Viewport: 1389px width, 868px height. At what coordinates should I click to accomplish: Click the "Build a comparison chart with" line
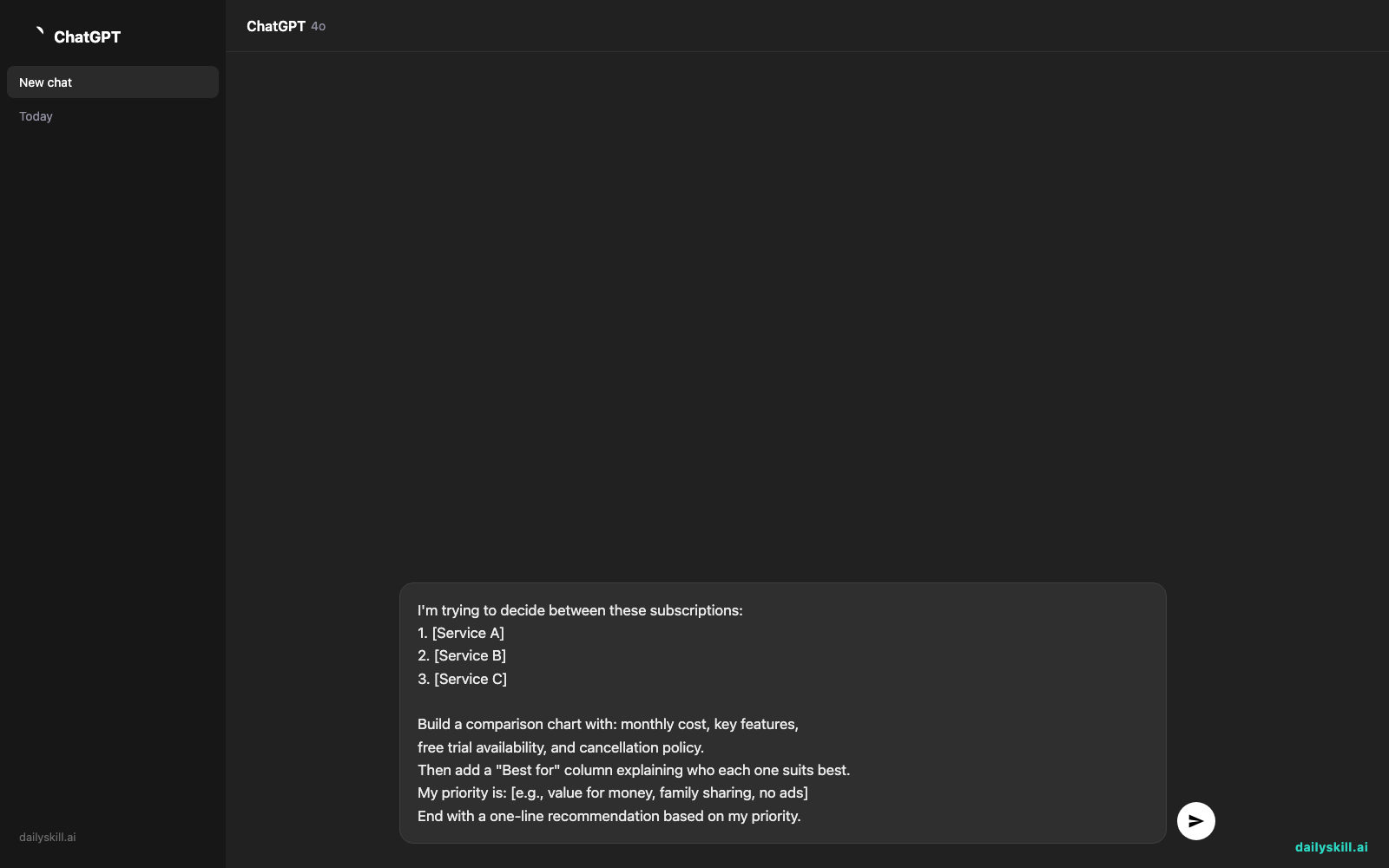[608, 724]
